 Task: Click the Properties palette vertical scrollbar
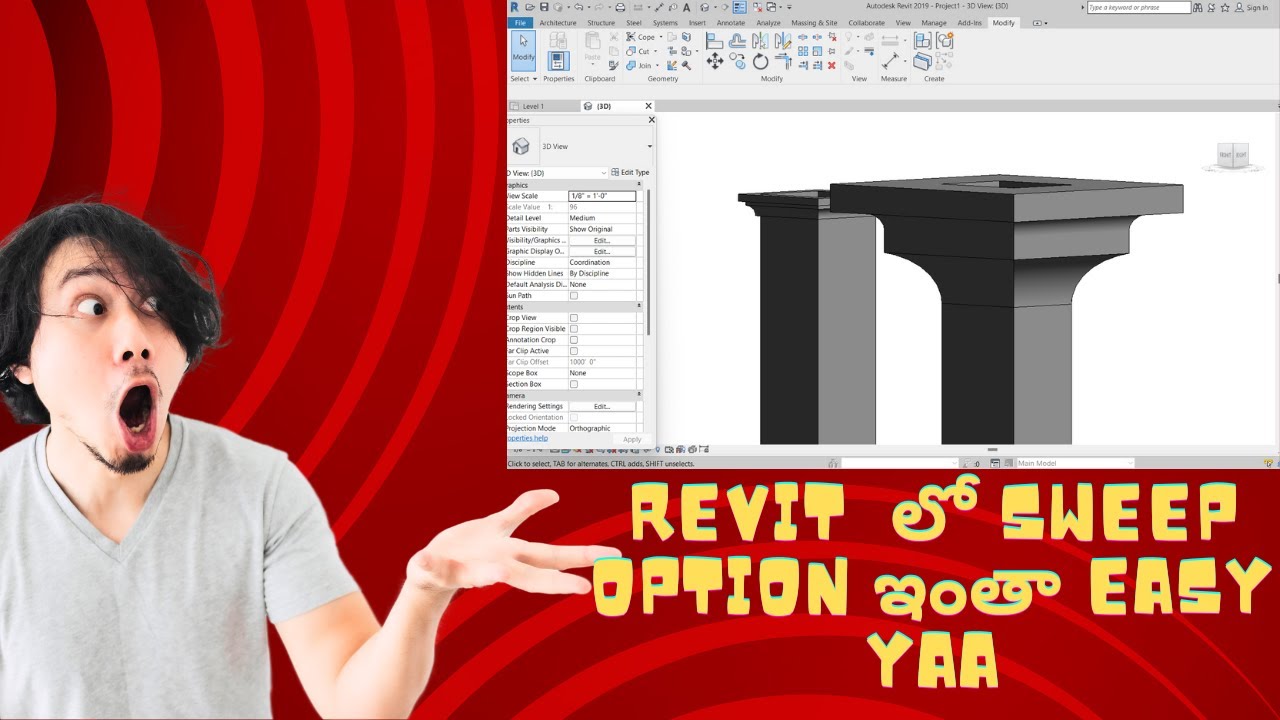648,262
